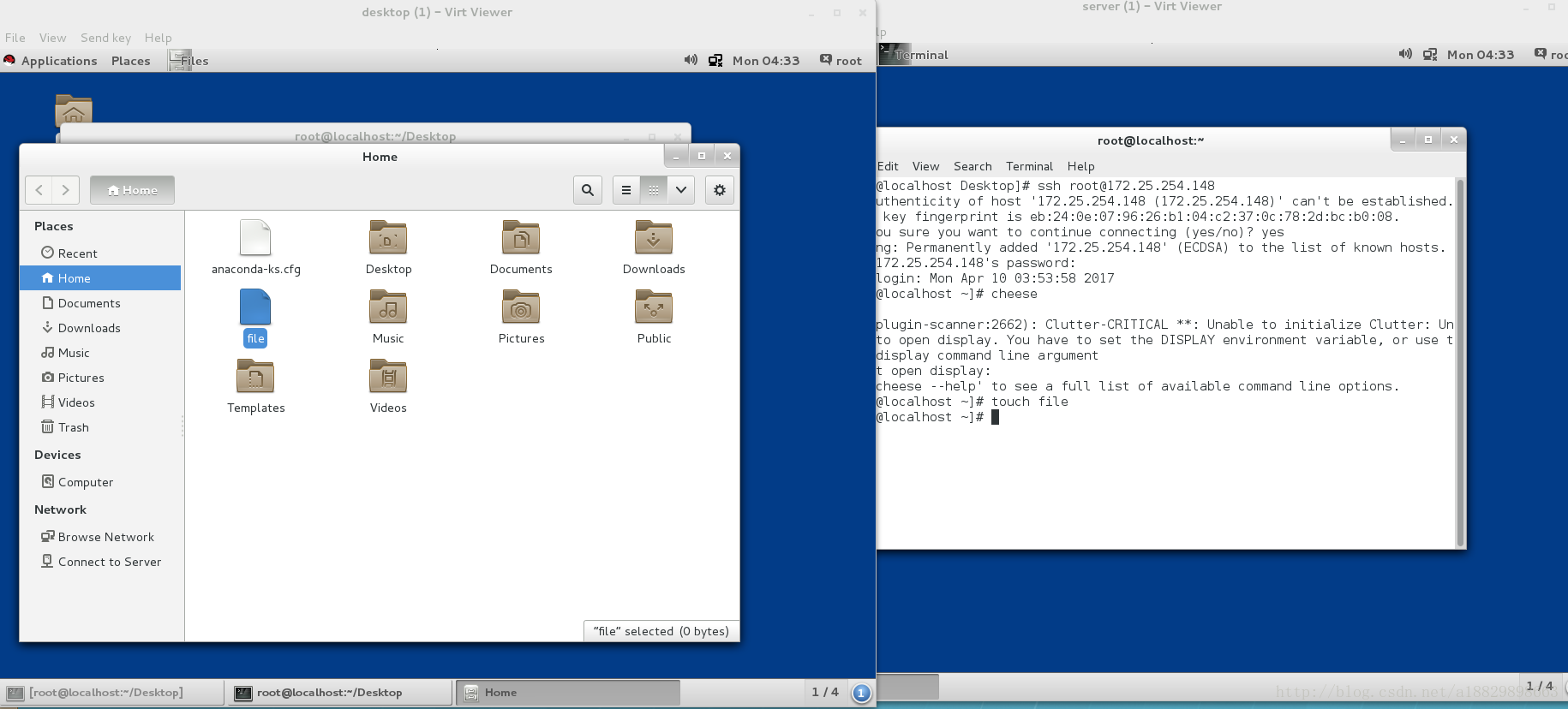Open the root user menu in desktop panel
The width and height of the screenshot is (1568, 709).
(x=841, y=60)
